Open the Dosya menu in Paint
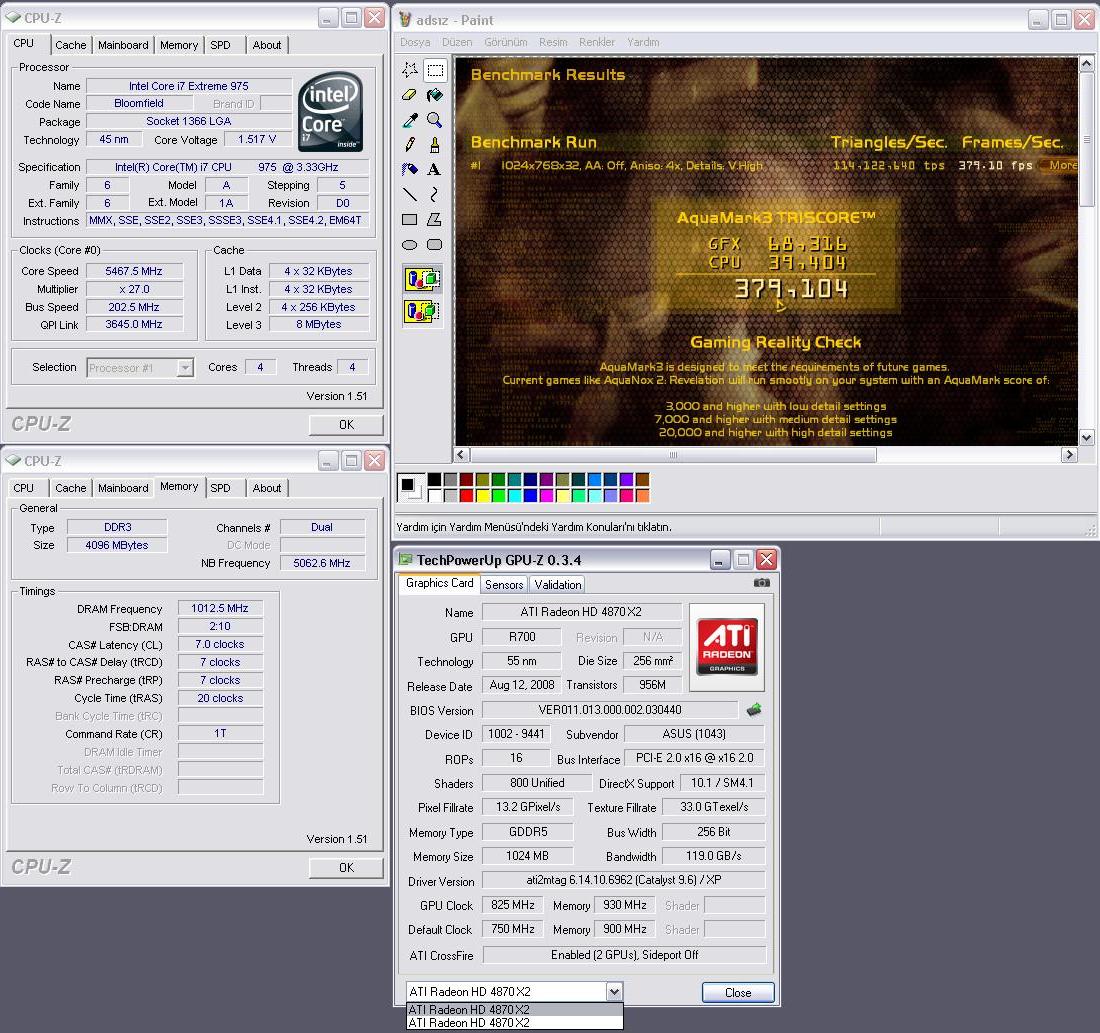The width and height of the screenshot is (1100, 1033). (x=415, y=42)
